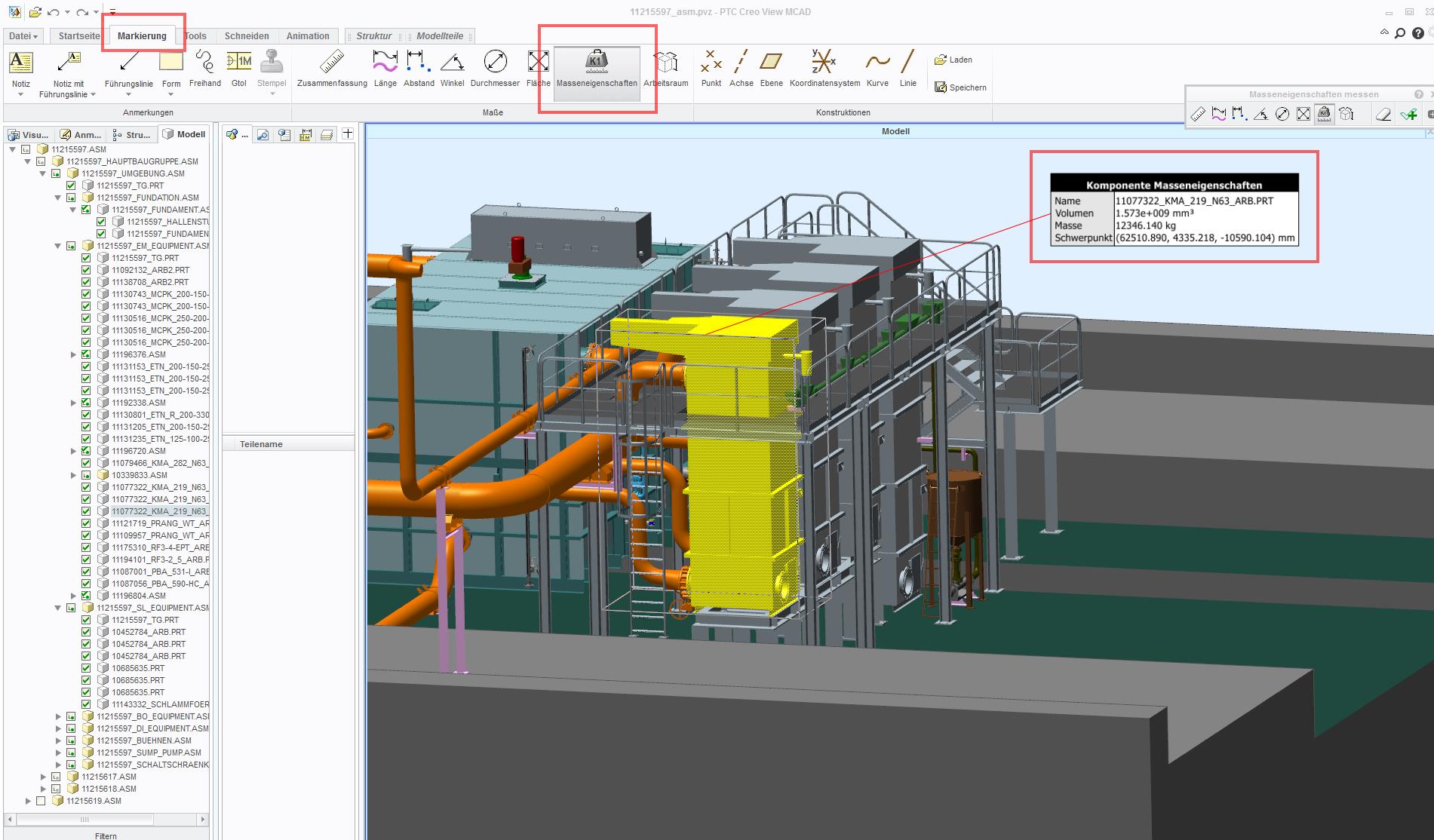Create a Punkt construction
Screen dimensions: 1434x840
711,69
